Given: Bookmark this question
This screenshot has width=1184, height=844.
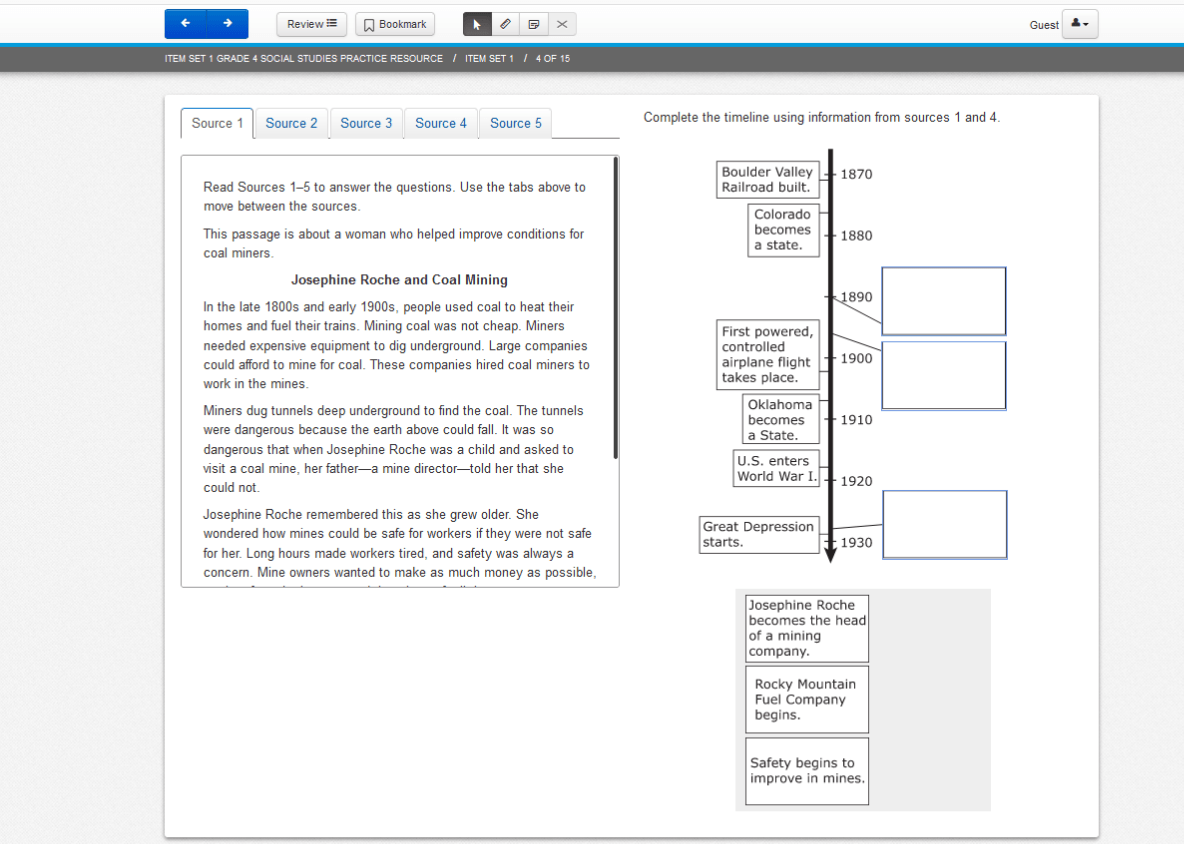Looking at the screenshot, I should pyautogui.click(x=395, y=24).
